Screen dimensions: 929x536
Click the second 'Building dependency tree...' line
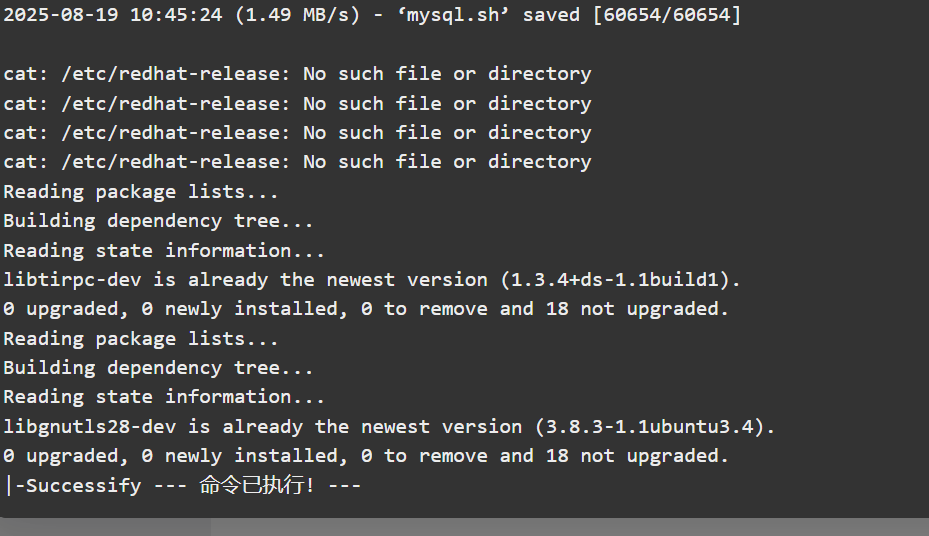tap(158, 368)
